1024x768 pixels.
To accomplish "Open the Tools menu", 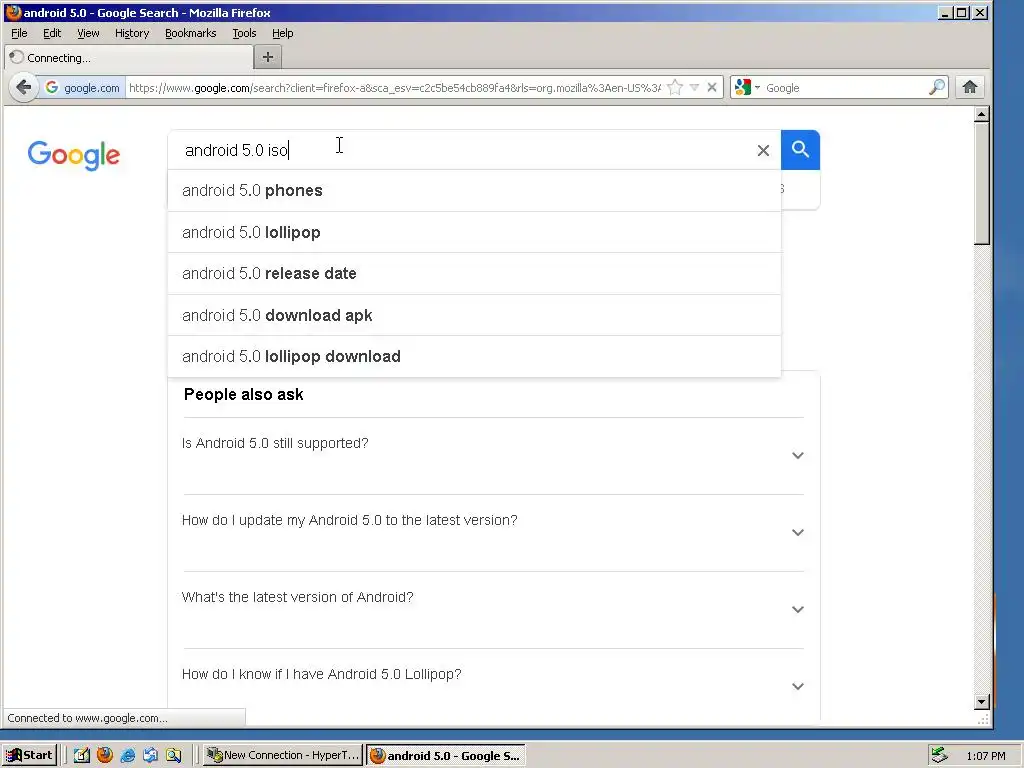I will point(244,33).
